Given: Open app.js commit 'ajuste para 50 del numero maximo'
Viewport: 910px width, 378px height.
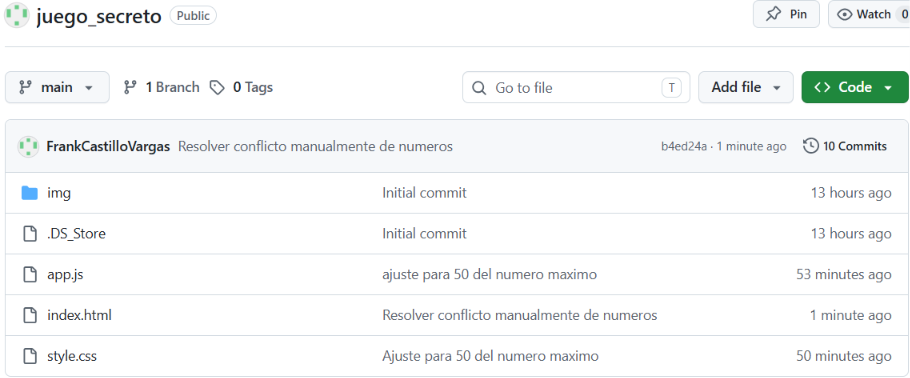Looking at the screenshot, I should click(489, 274).
